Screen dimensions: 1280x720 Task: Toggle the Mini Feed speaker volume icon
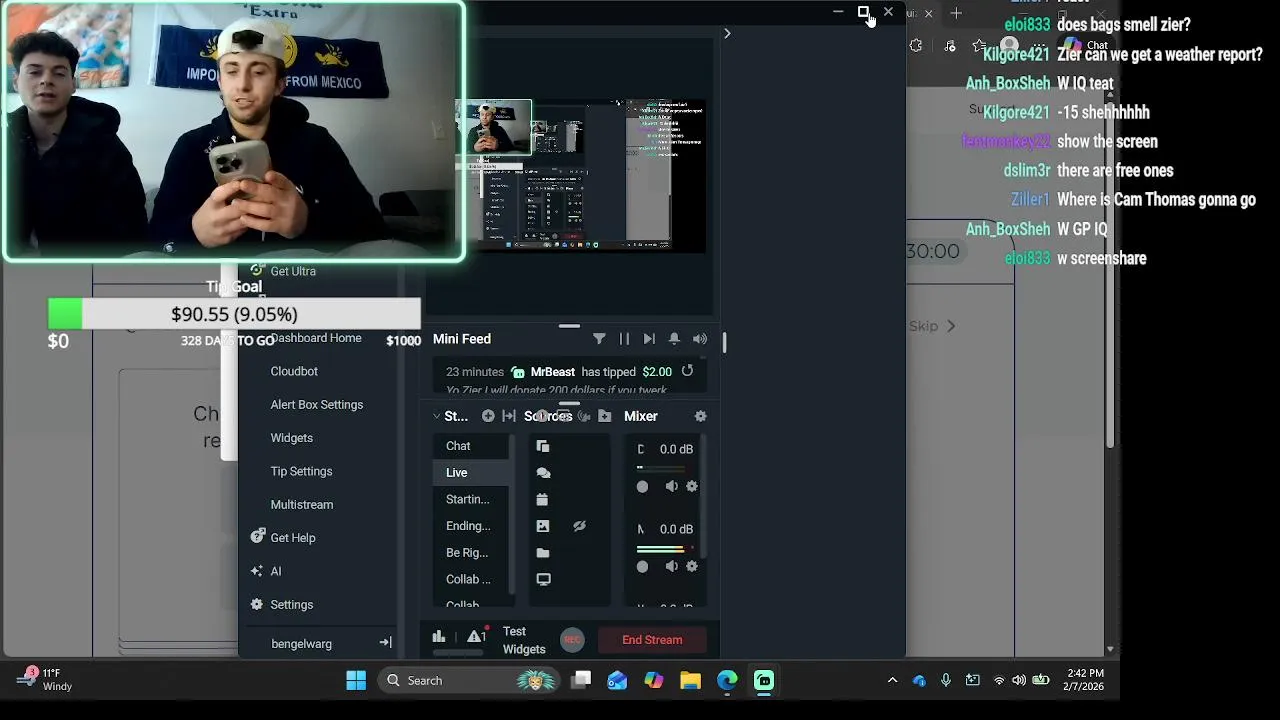click(700, 339)
